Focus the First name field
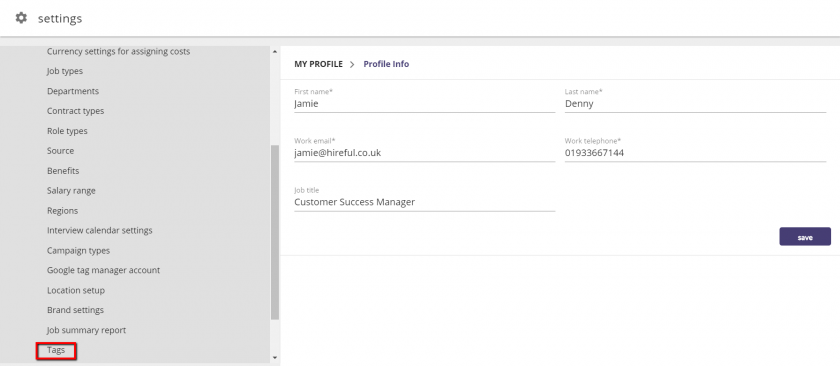This screenshot has height=366, width=840. (x=425, y=104)
